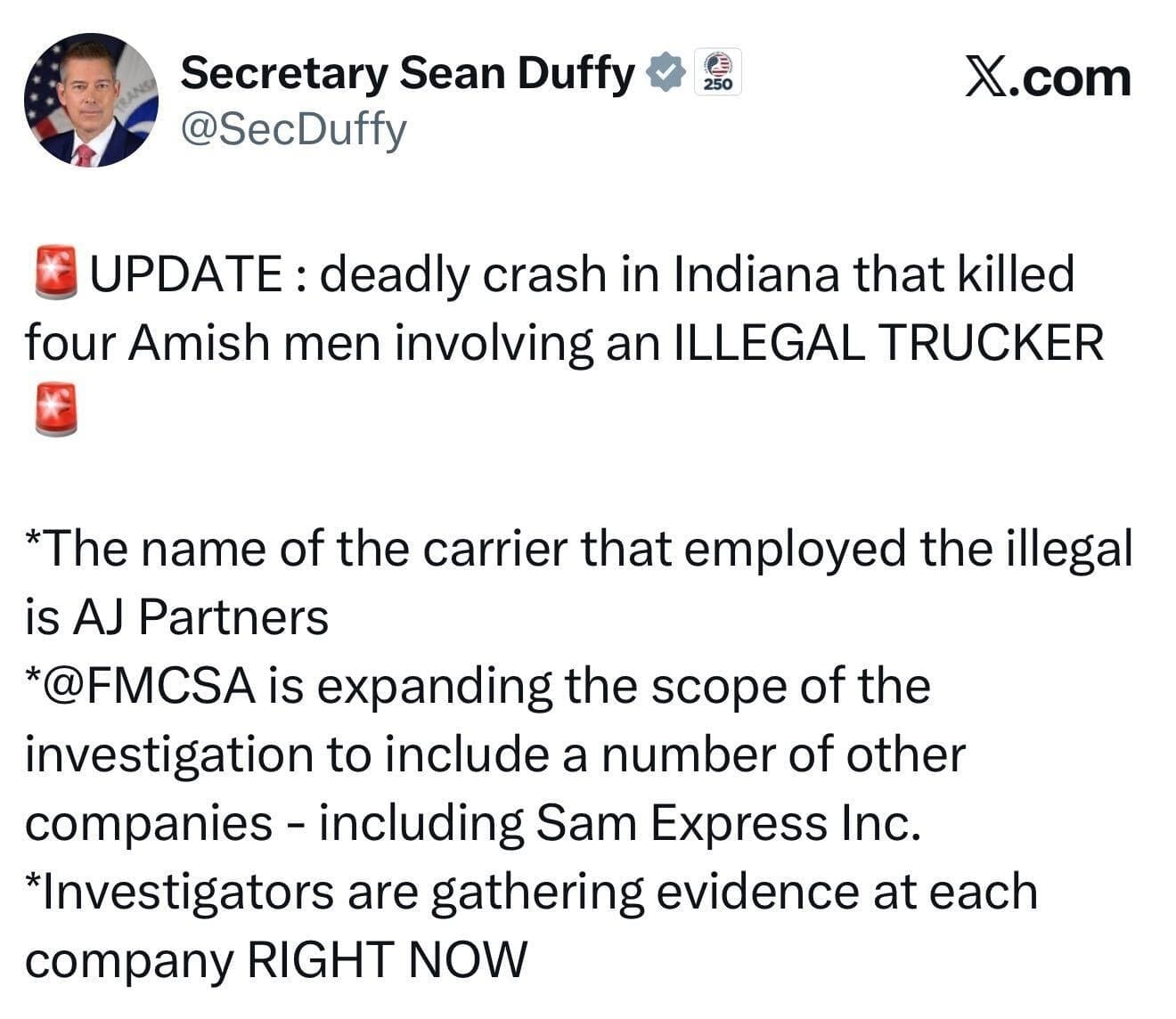Click the X.com logo
The image size is (1176, 1019).
[1048, 78]
